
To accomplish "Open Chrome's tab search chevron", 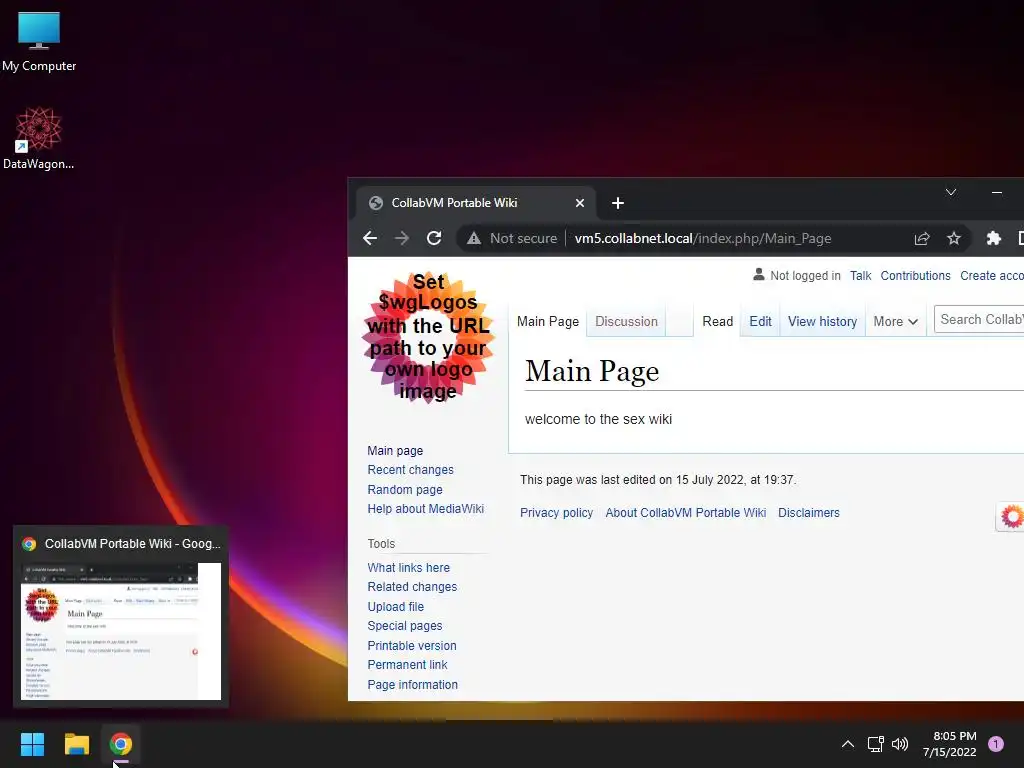I will coord(951,192).
